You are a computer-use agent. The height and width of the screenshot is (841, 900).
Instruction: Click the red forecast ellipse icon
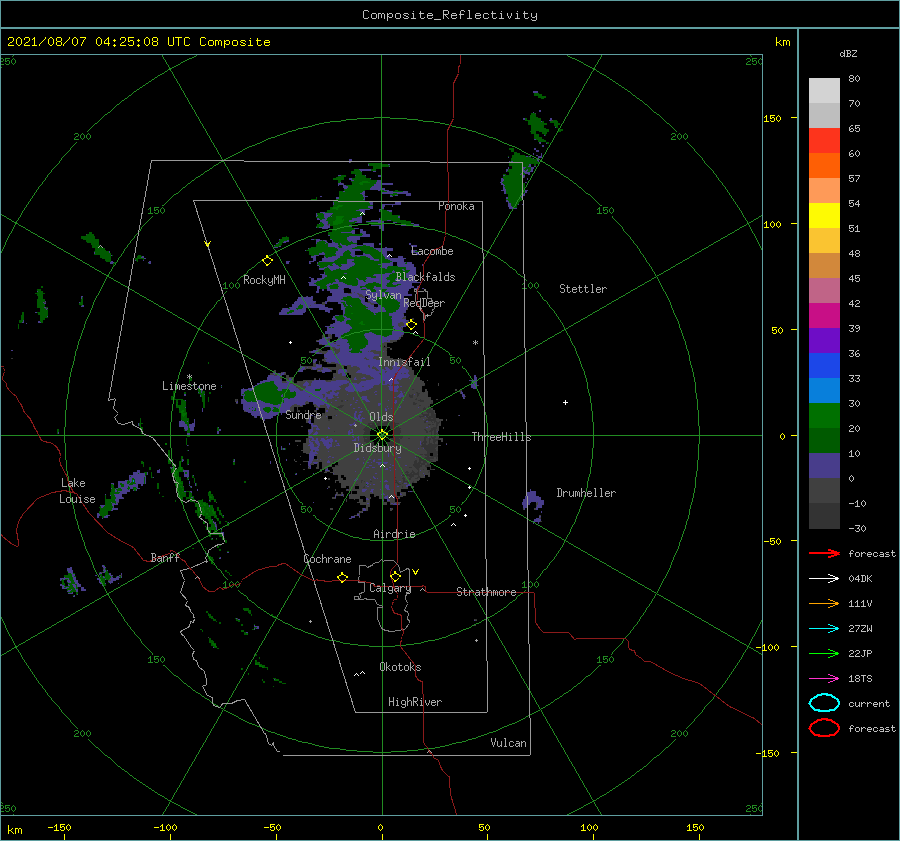(824, 728)
